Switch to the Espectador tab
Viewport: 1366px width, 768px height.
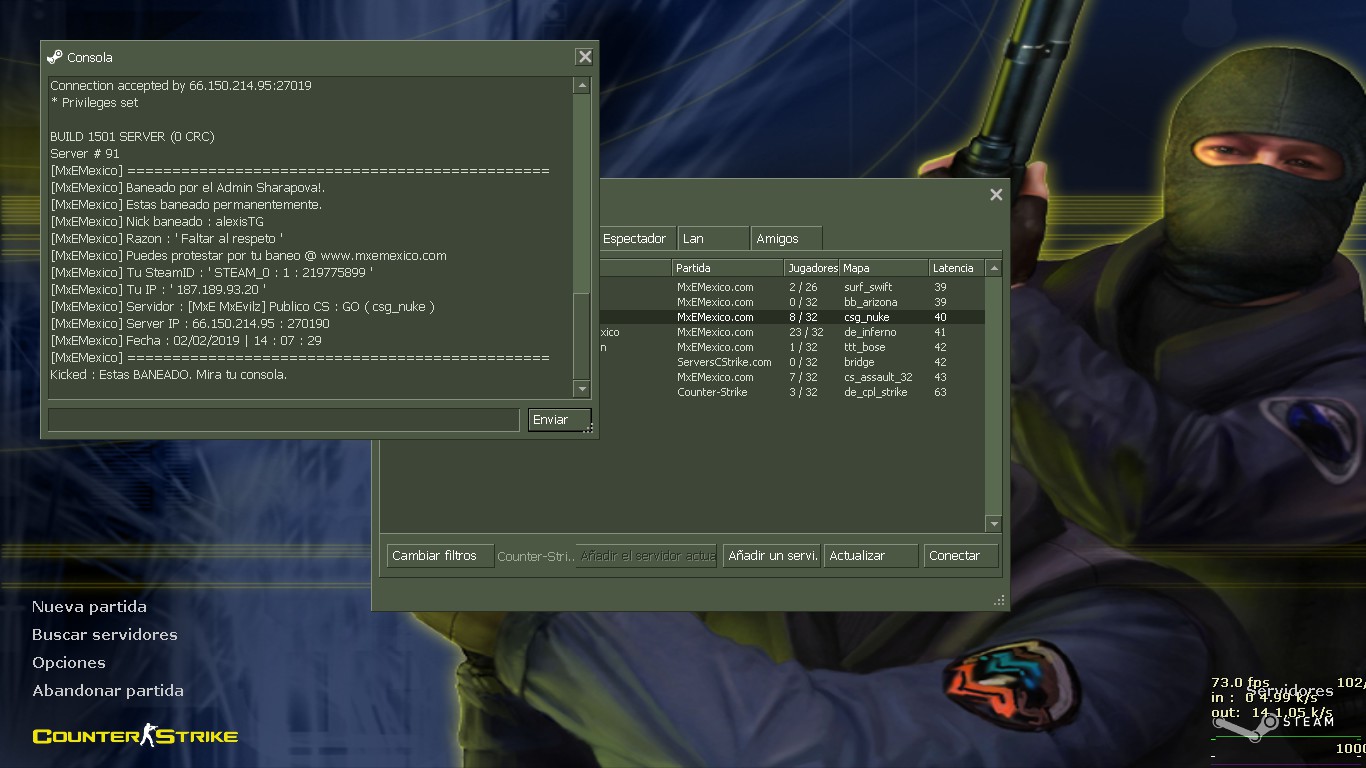click(x=635, y=239)
